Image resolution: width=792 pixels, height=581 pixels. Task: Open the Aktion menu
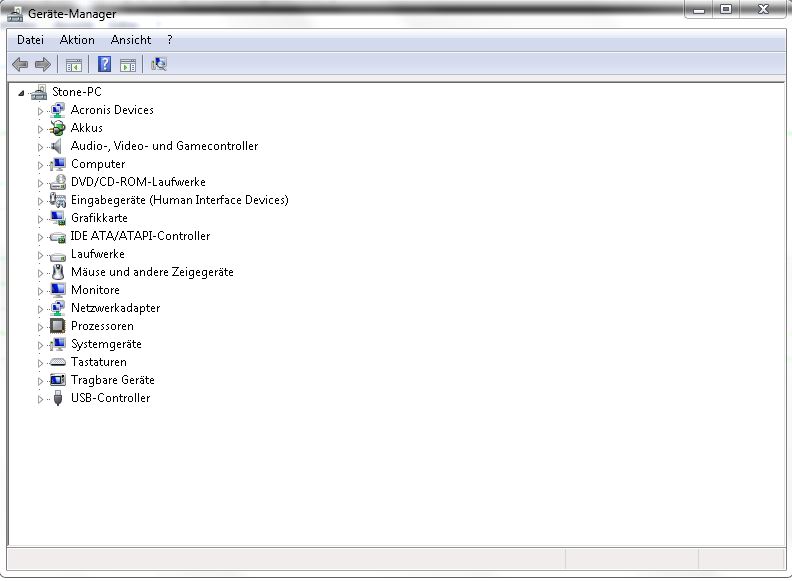77,40
